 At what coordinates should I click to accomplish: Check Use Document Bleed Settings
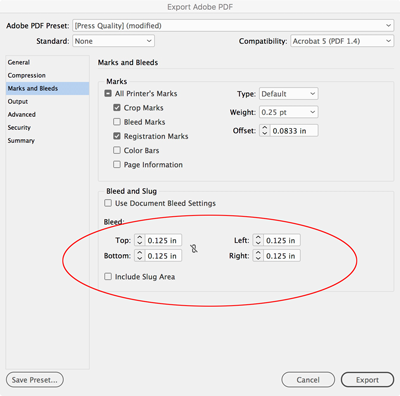point(108,203)
